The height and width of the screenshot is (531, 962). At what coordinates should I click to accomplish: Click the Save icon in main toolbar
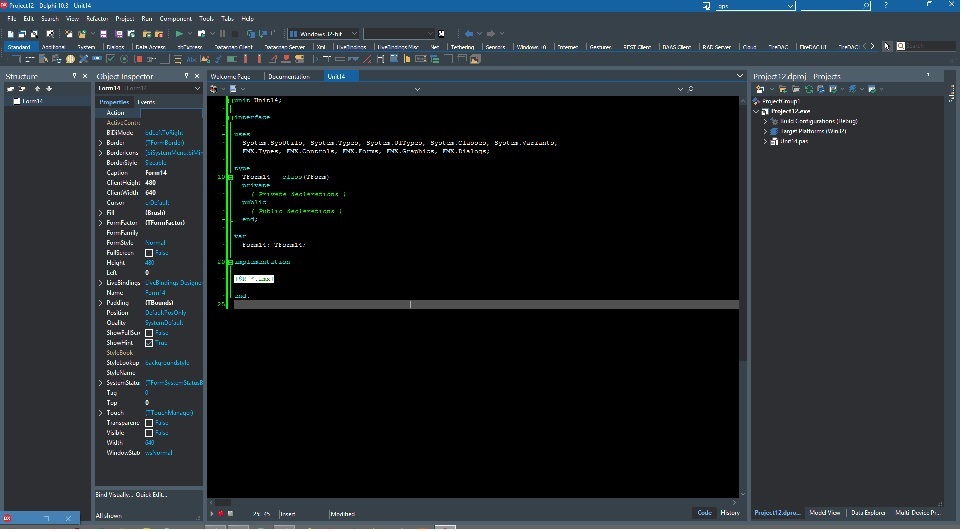pyautogui.click(x=104, y=34)
